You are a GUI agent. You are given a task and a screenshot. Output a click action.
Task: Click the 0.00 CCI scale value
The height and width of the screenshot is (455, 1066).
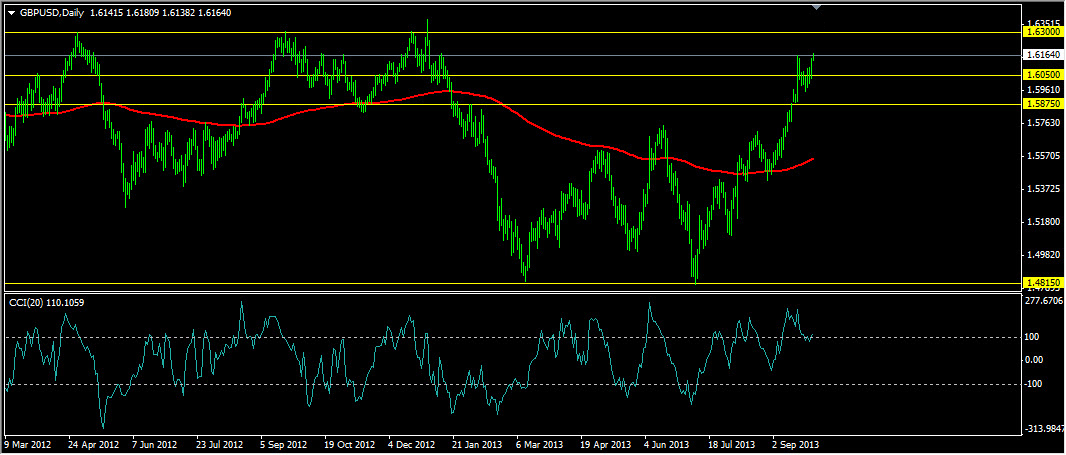[x=1034, y=360]
